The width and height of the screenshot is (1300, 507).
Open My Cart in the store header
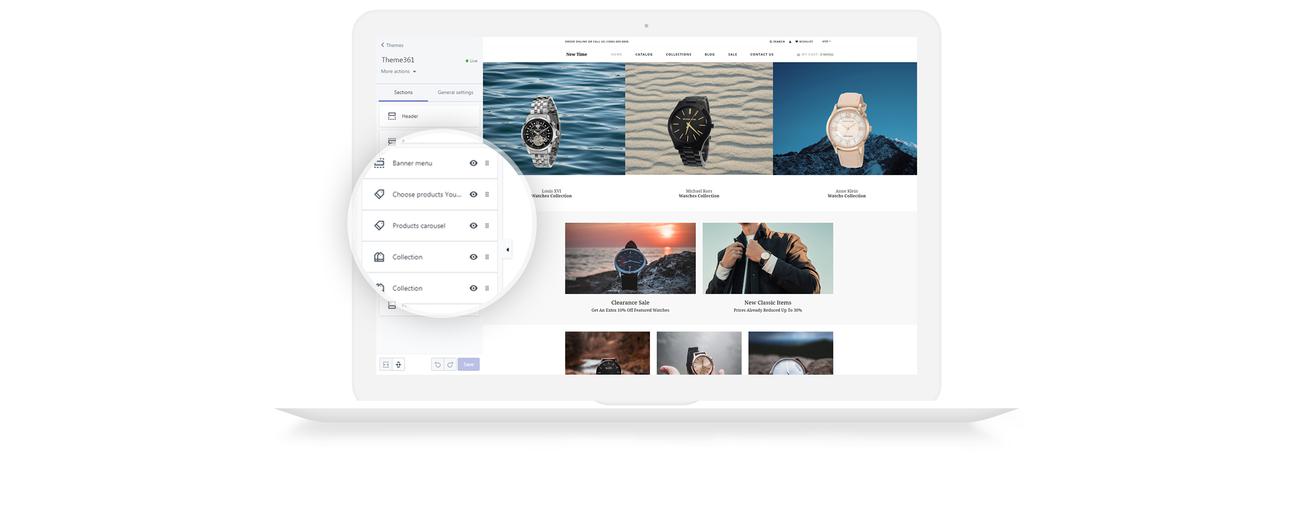pos(815,54)
